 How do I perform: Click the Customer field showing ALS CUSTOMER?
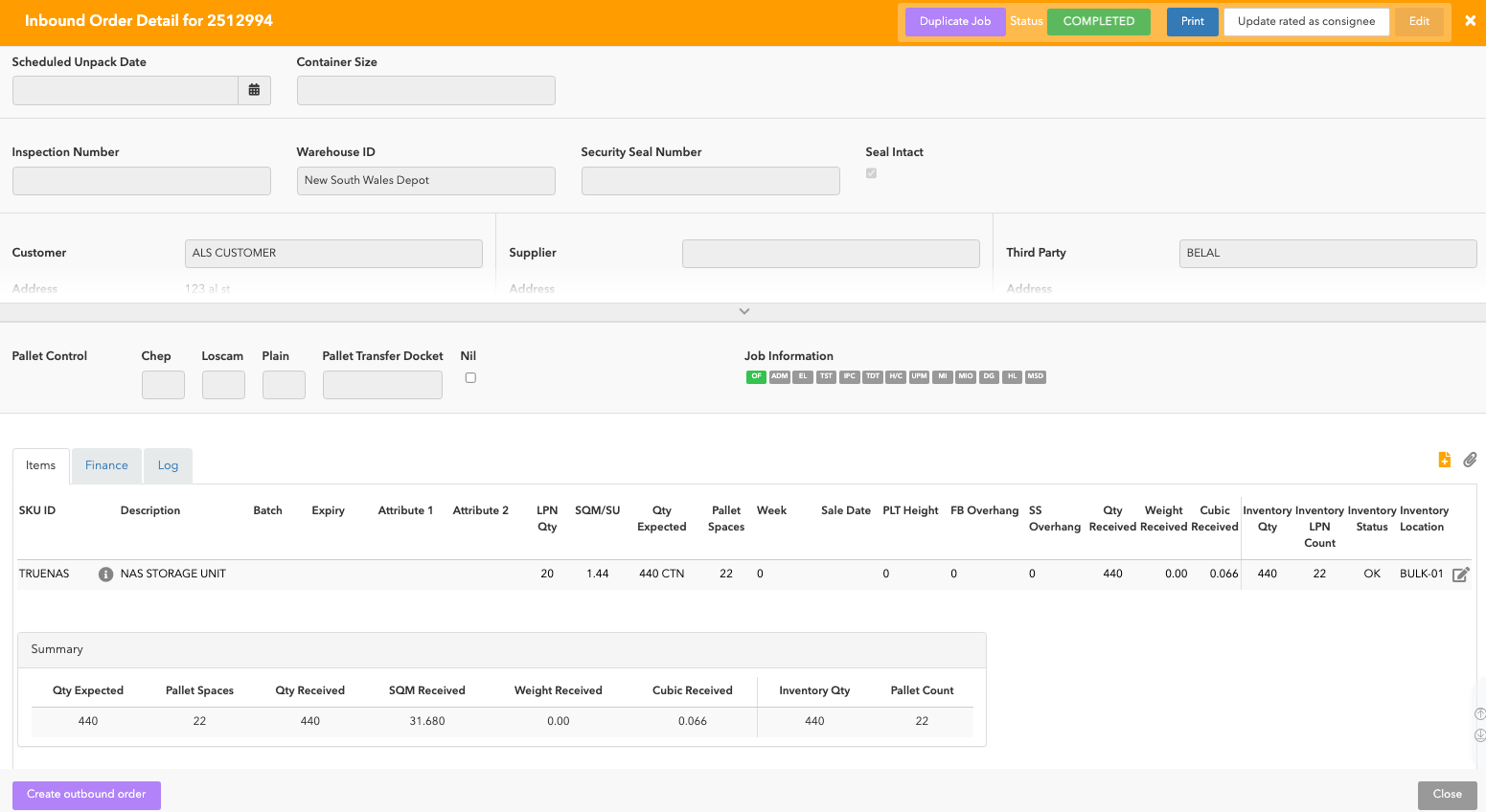[x=333, y=253]
